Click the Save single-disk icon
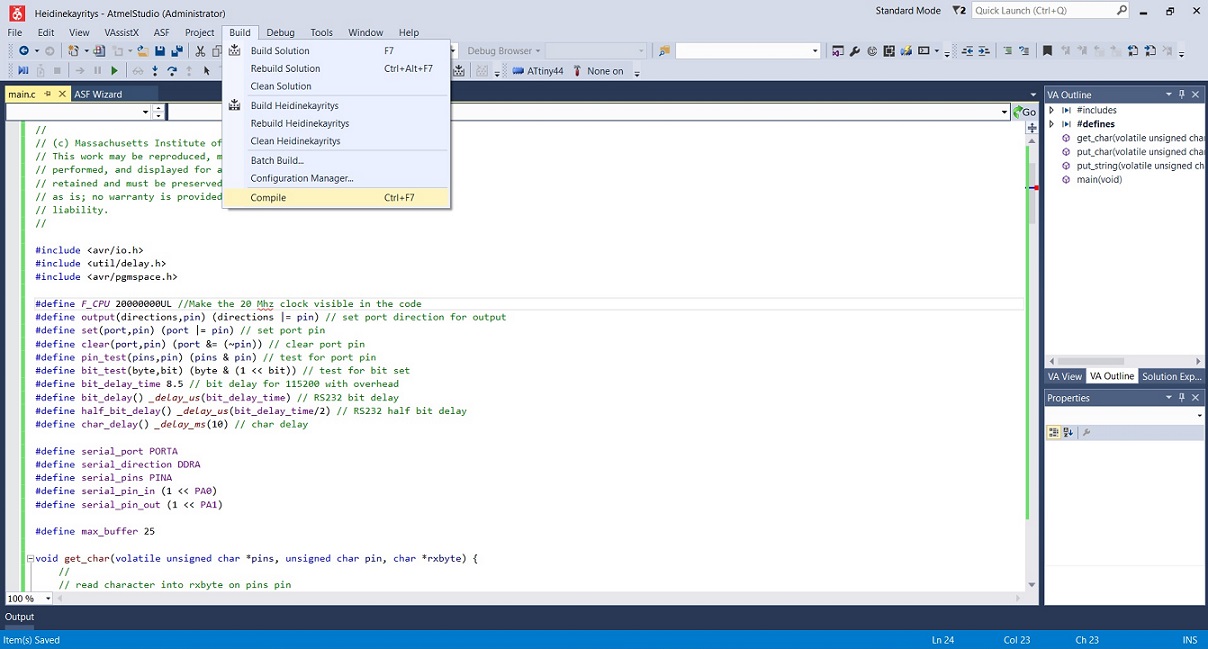This screenshot has width=1208, height=649. [160, 51]
